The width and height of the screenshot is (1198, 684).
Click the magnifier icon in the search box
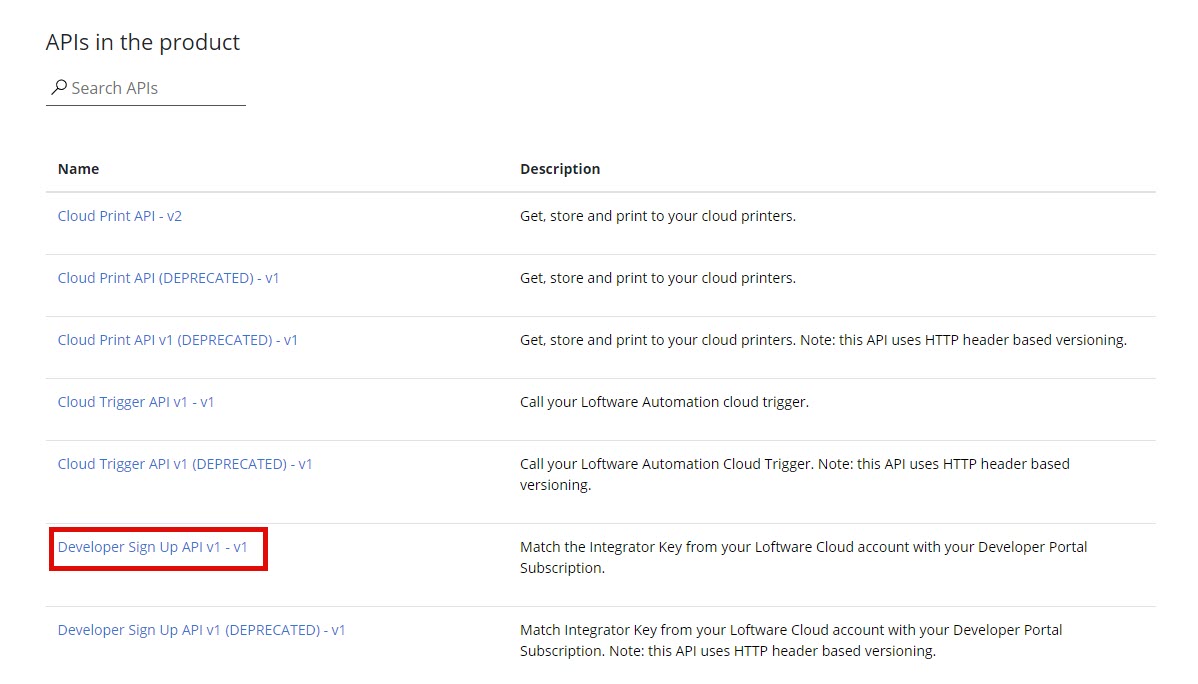pyautogui.click(x=59, y=88)
